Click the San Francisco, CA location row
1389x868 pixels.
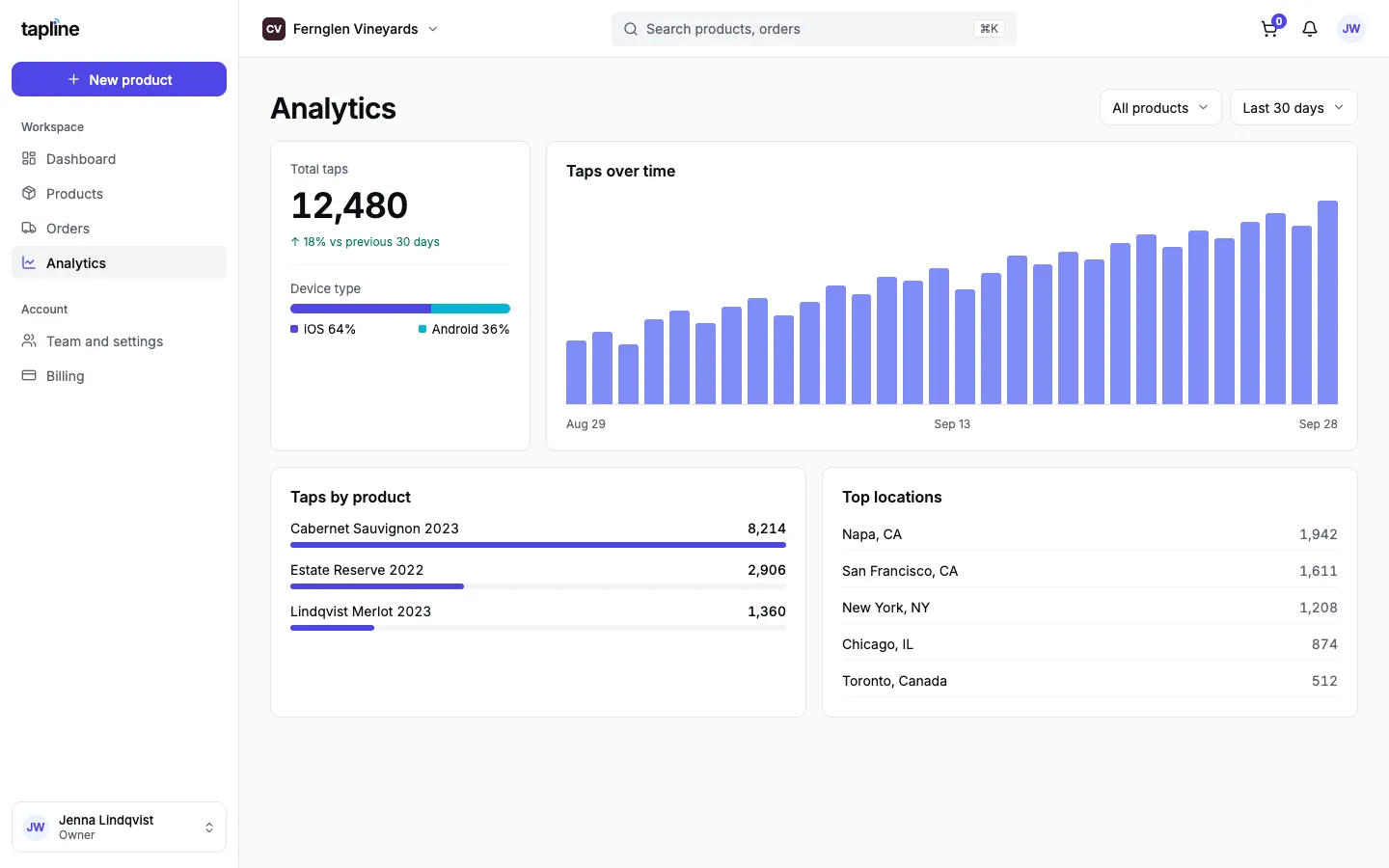tap(1090, 571)
